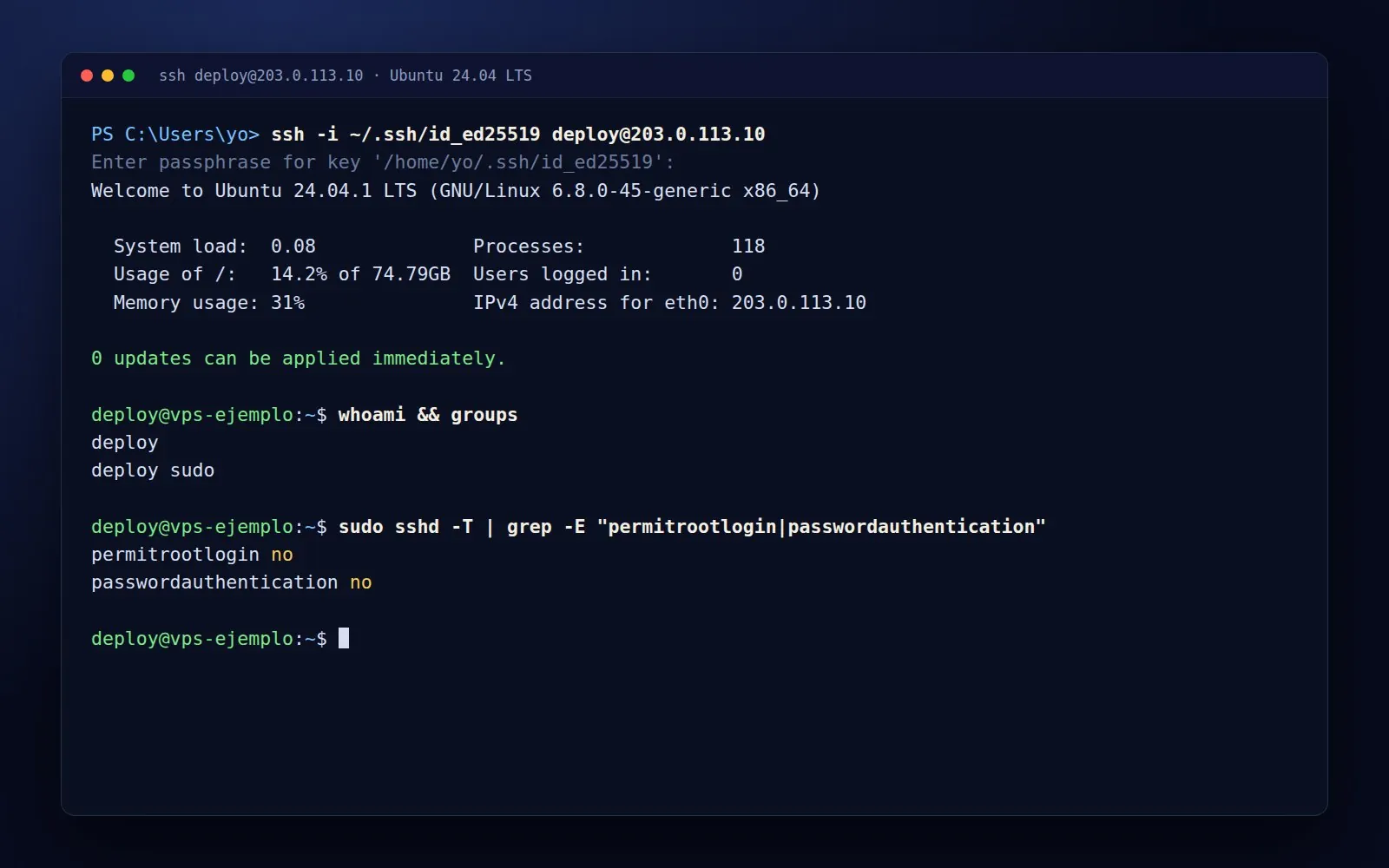
Task: Click the final empty 'deploy@vps-ejemplo' prompt
Action: click(209, 639)
